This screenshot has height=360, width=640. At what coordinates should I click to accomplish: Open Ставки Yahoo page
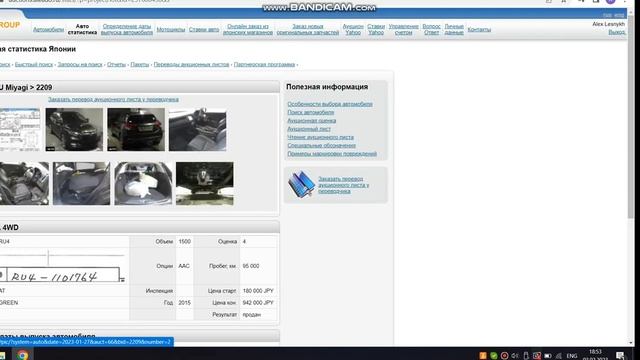tap(376, 29)
